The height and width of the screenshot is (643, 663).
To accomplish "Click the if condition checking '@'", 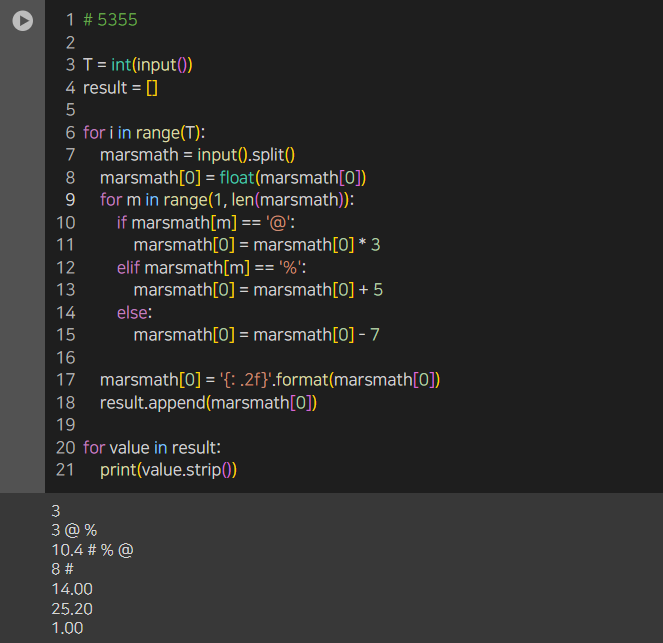I will (x=206, y=223).
